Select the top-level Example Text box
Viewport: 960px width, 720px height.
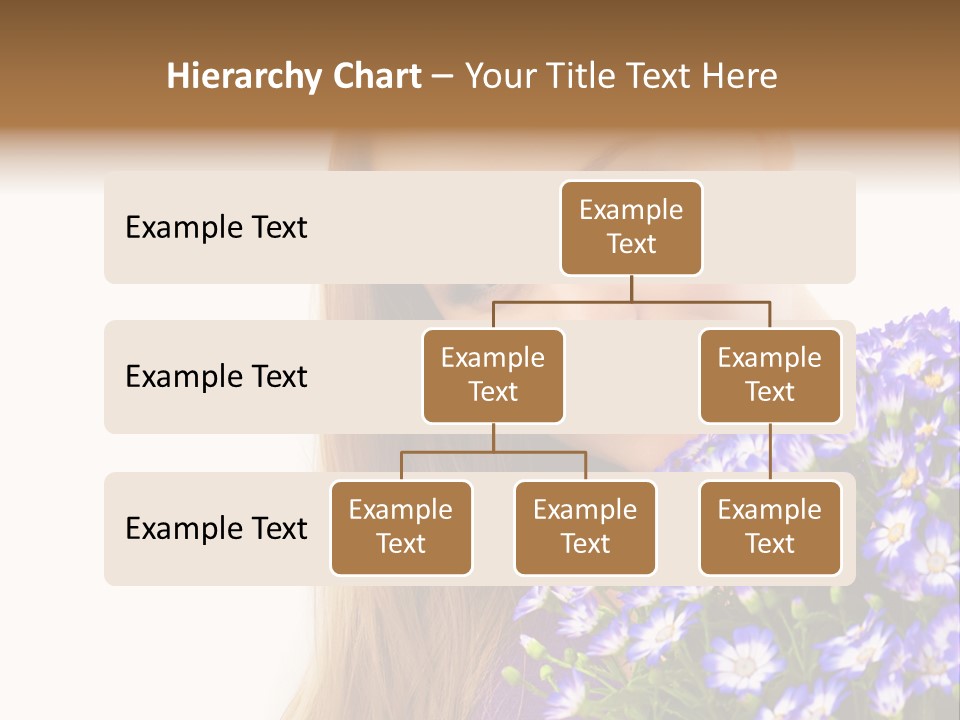(631, 228)
